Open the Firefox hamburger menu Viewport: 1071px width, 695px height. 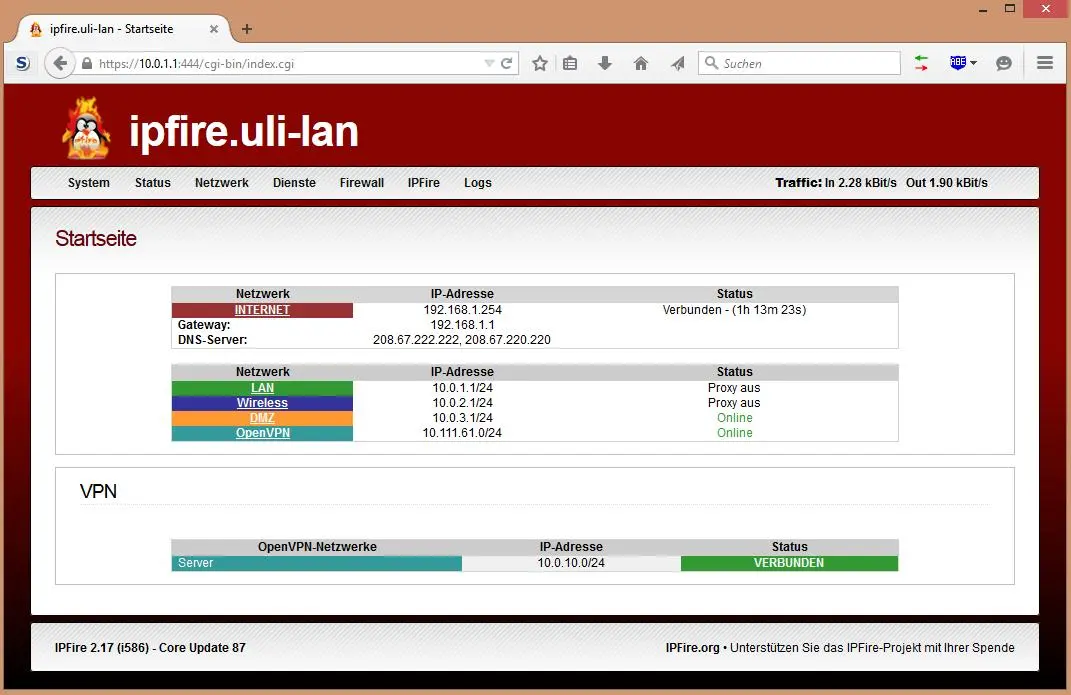pyautogui.click(x=1044, y=63)
